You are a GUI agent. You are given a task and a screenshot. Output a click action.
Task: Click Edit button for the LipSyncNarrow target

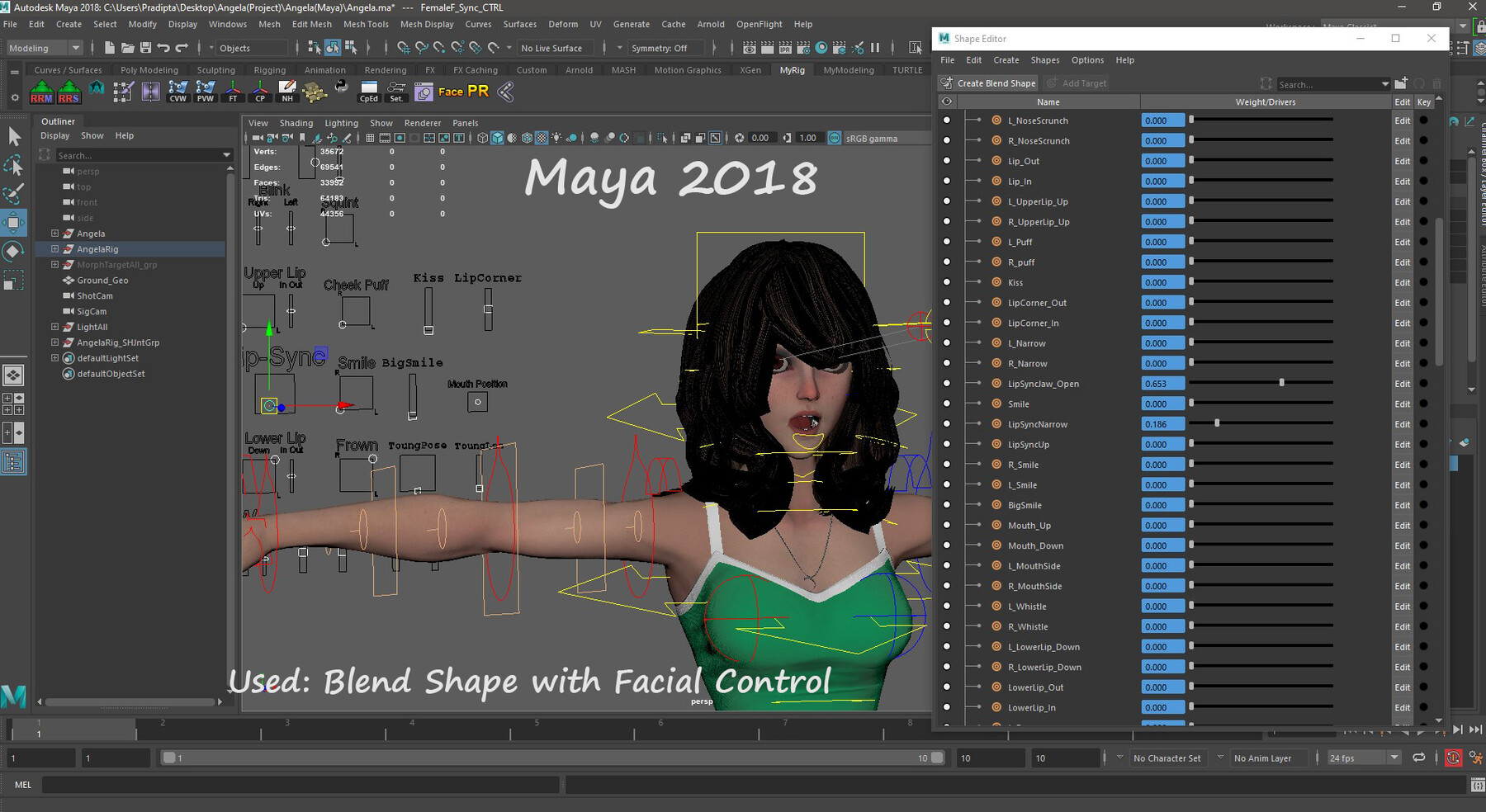pyautogui.click(x=1402, y=424)
